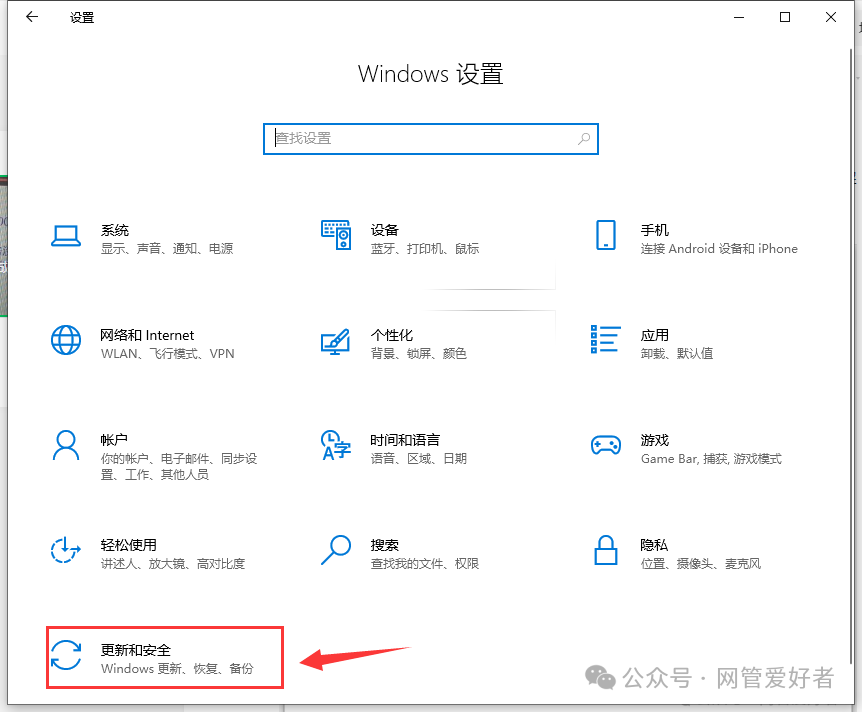Minimize the Settings window
This screenshot has width=862, height=712.
739,17
